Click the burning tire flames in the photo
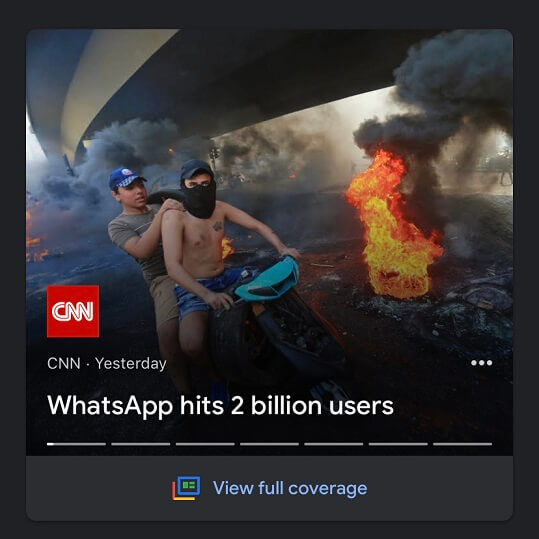 392,225
